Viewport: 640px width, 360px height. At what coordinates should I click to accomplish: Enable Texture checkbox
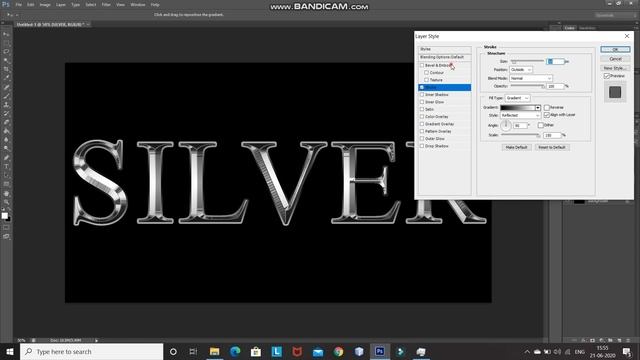point(427,80)
